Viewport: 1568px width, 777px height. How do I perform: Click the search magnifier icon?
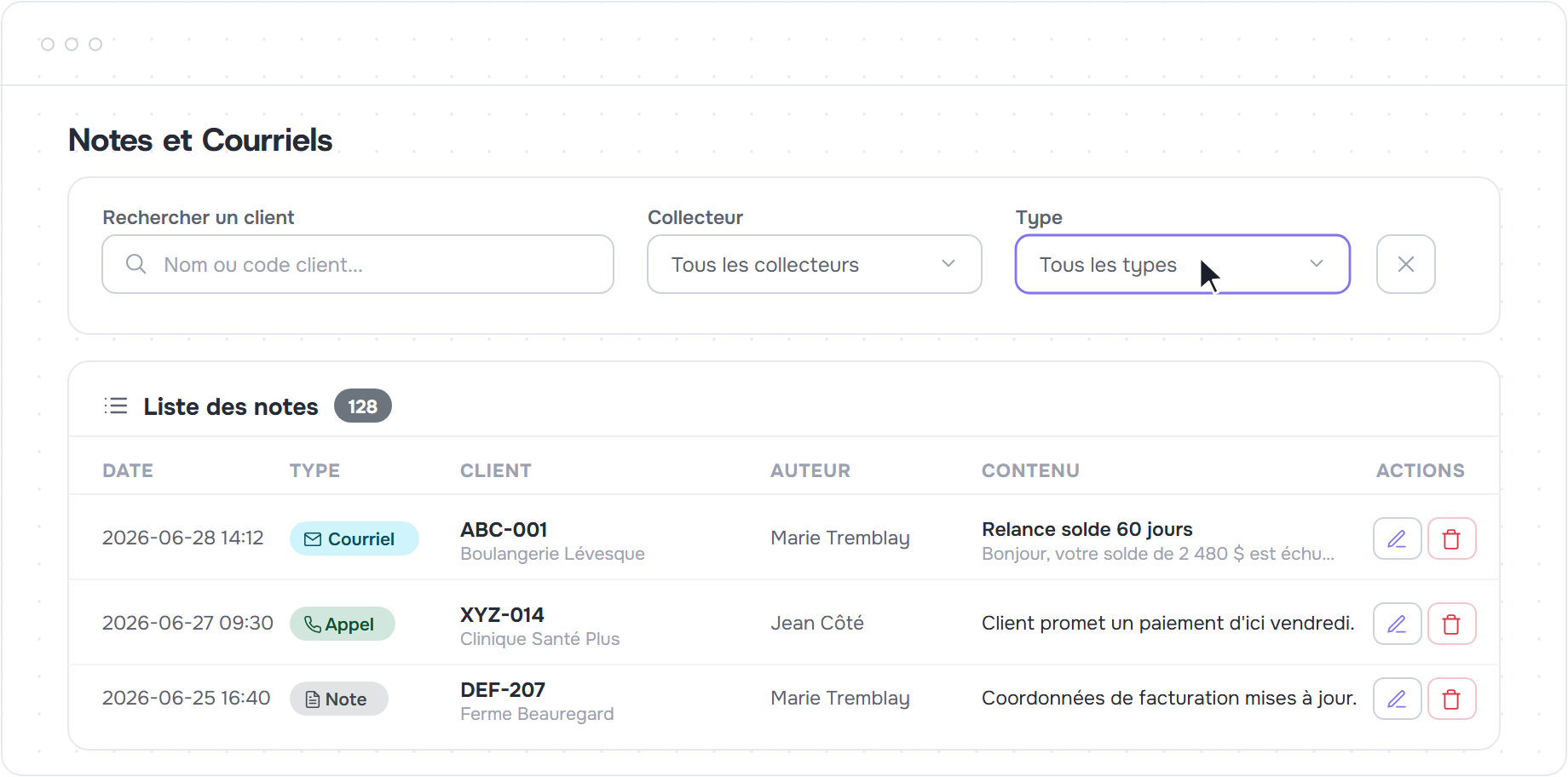point(135,264)
